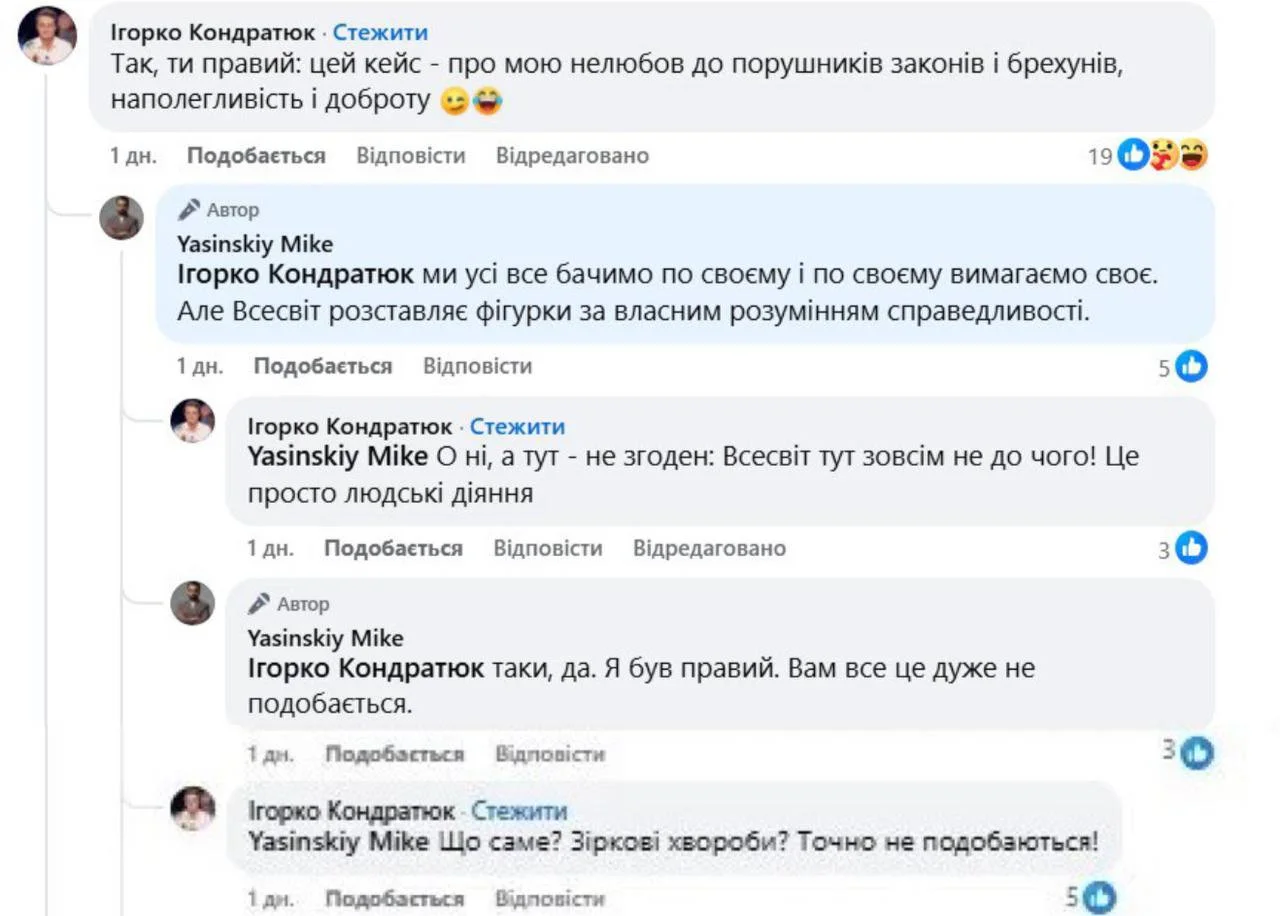
Task: Like the top comment with Подобається
Action: point(256,156)
